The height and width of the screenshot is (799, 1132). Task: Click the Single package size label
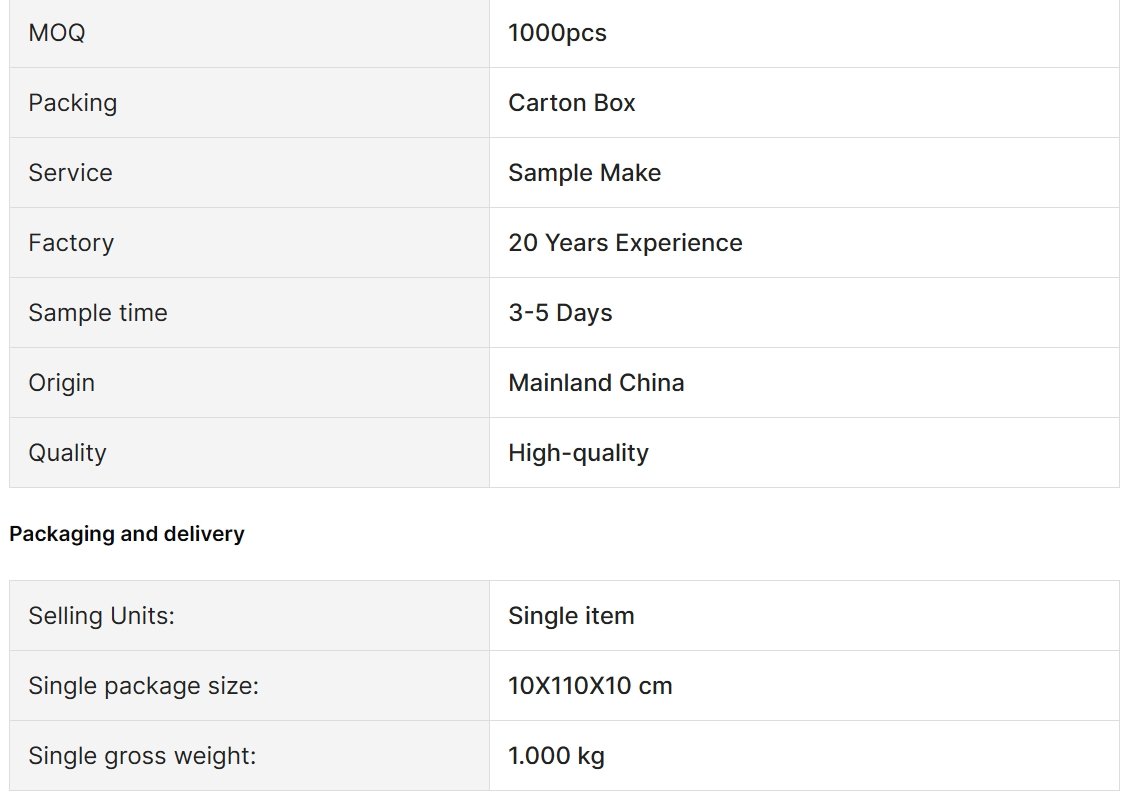click(x=143, y=686)
